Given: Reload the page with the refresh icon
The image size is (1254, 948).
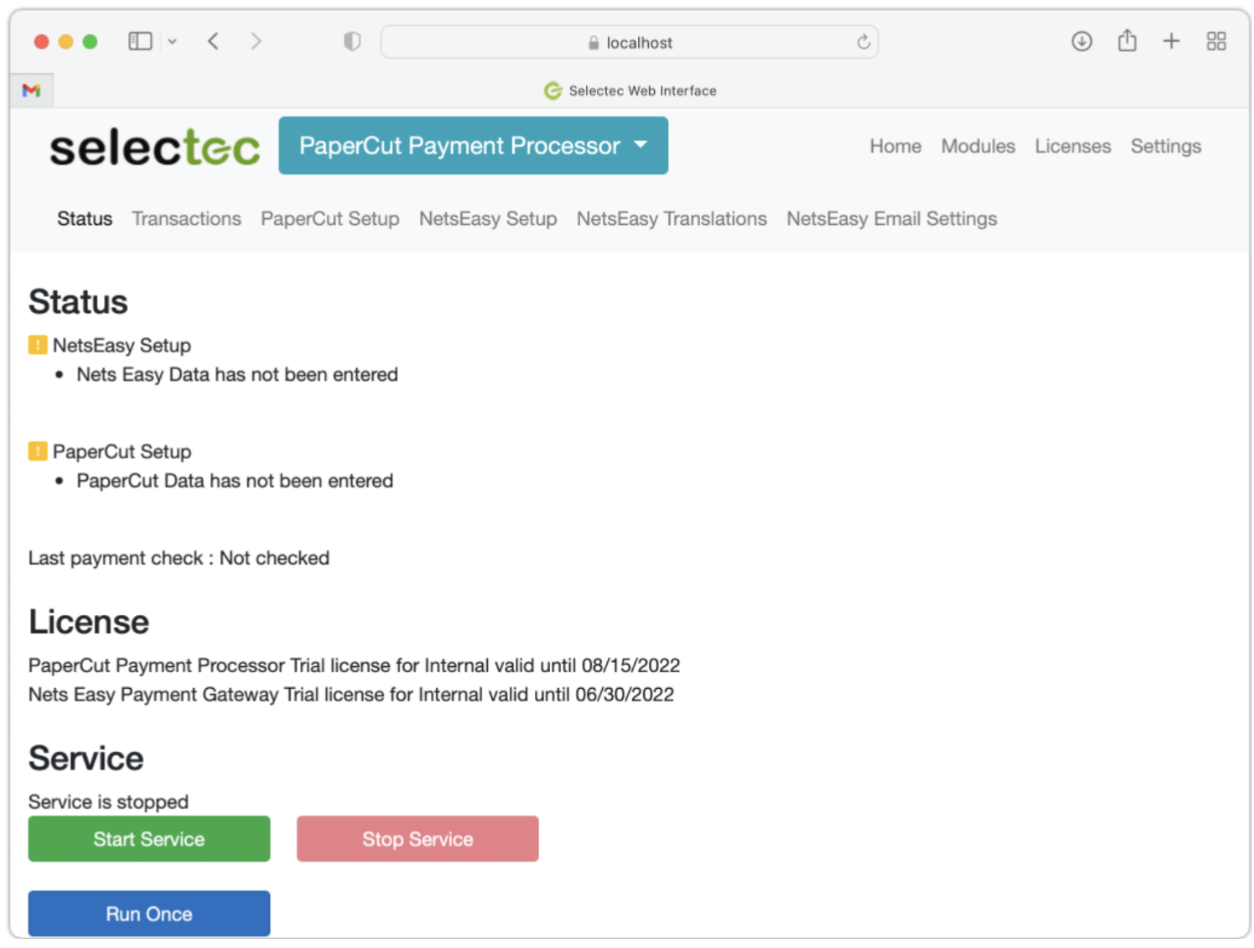Looking at the screenshot, I should (x=864, y=42).
